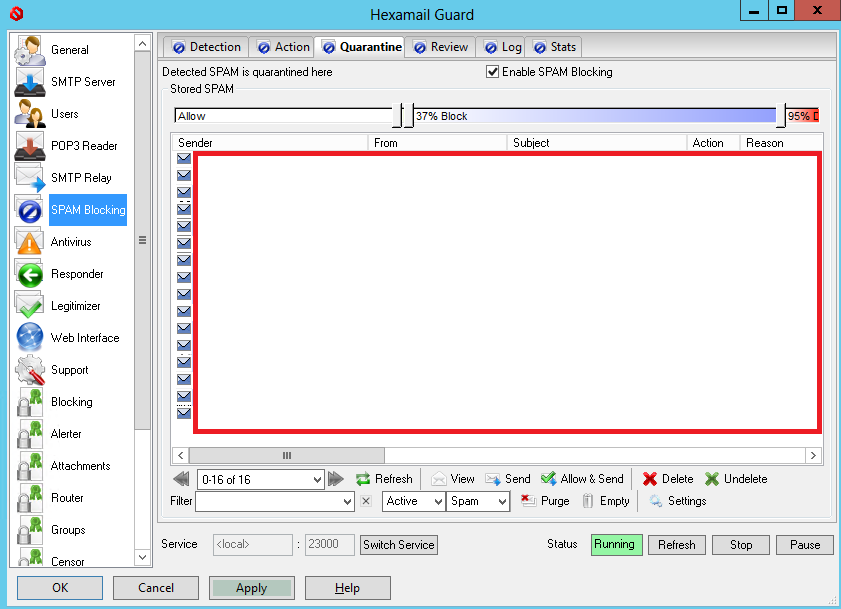The image size is (841, 609).
Task: Click the 95% threshold slider handle
Action: pyautogui.click(x=781, y=115)
